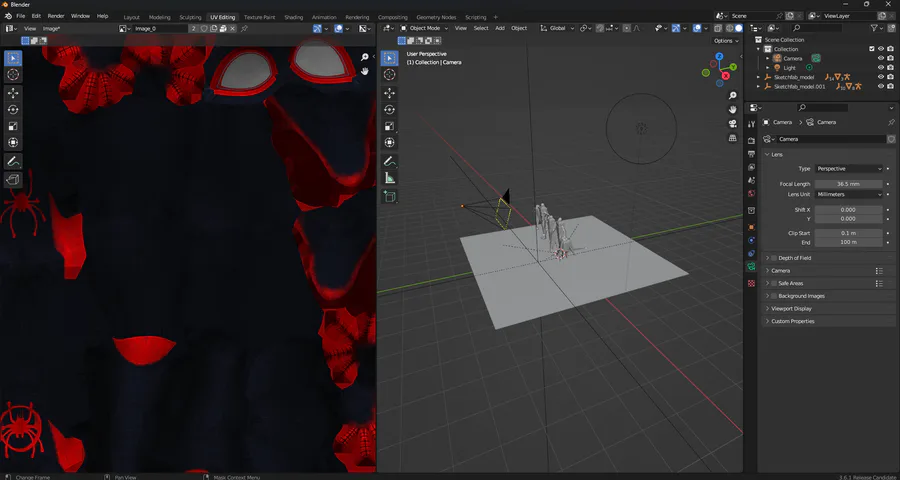900x480 pixels.
Task: Click the zoom magnifier in the image editor
Action: click(364, 57)
